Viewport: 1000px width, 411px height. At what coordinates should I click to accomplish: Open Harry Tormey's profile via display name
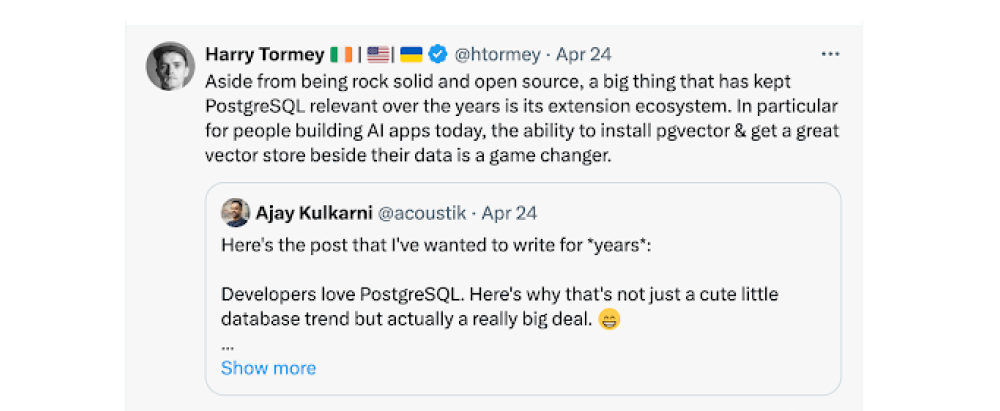(x=264, y=54)
